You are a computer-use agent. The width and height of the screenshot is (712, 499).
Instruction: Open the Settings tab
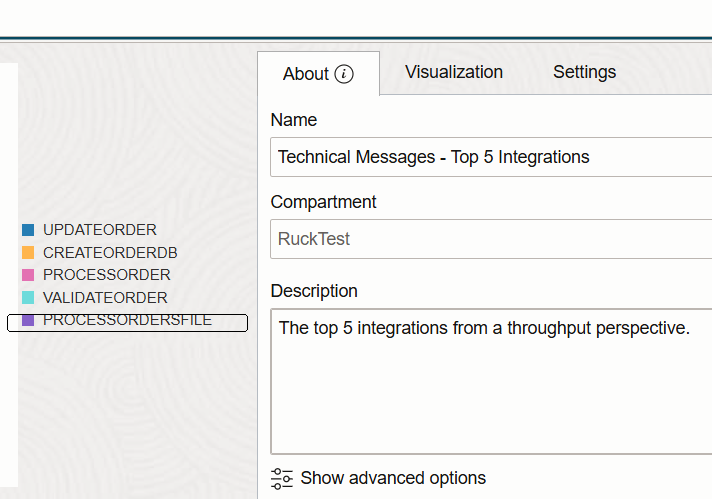[584, 72]
